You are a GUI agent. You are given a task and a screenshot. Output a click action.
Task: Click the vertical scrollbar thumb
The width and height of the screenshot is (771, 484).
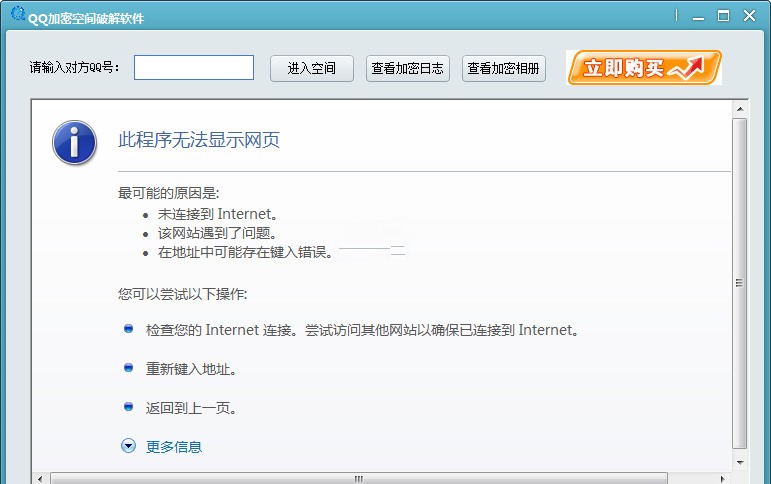point(740,282)
